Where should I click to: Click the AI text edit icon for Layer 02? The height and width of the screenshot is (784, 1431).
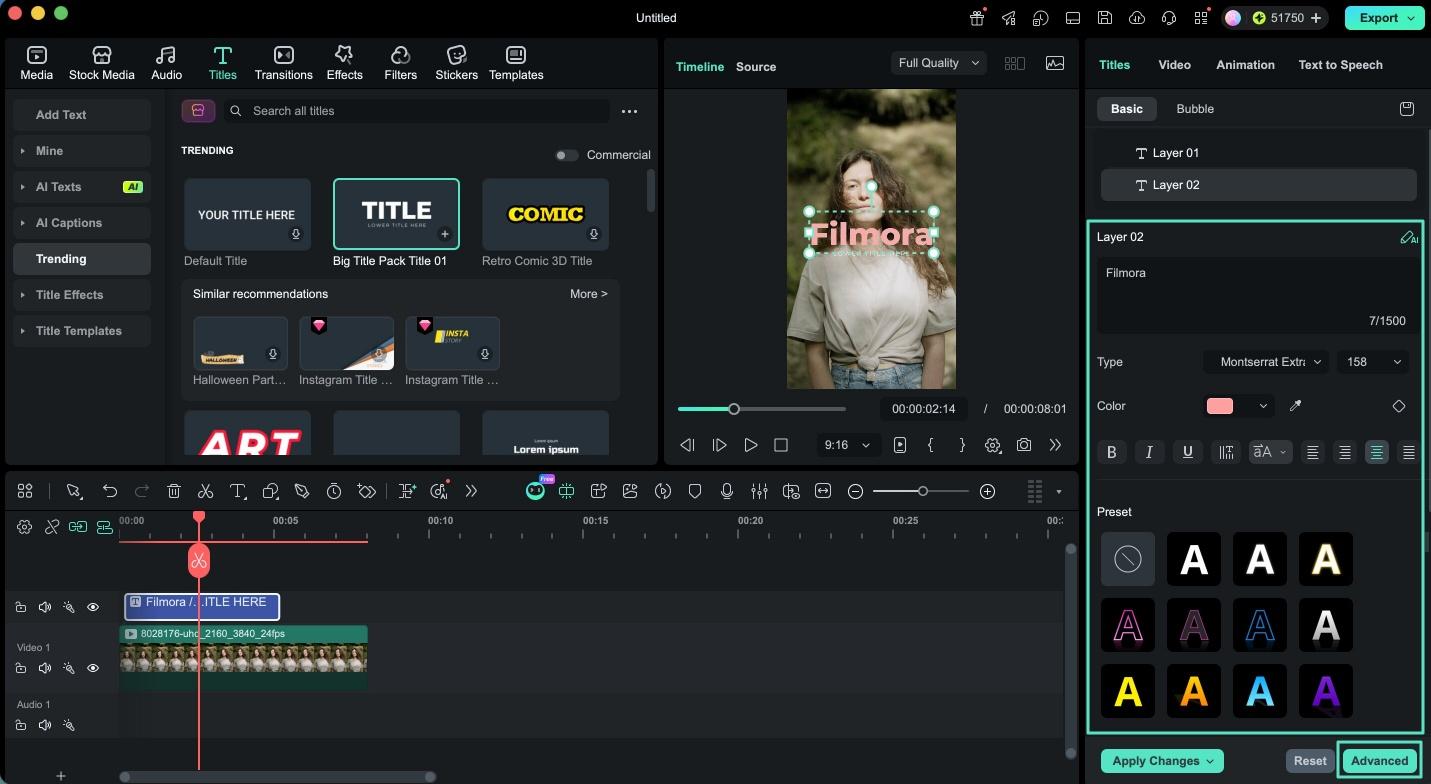(1408, 237)
